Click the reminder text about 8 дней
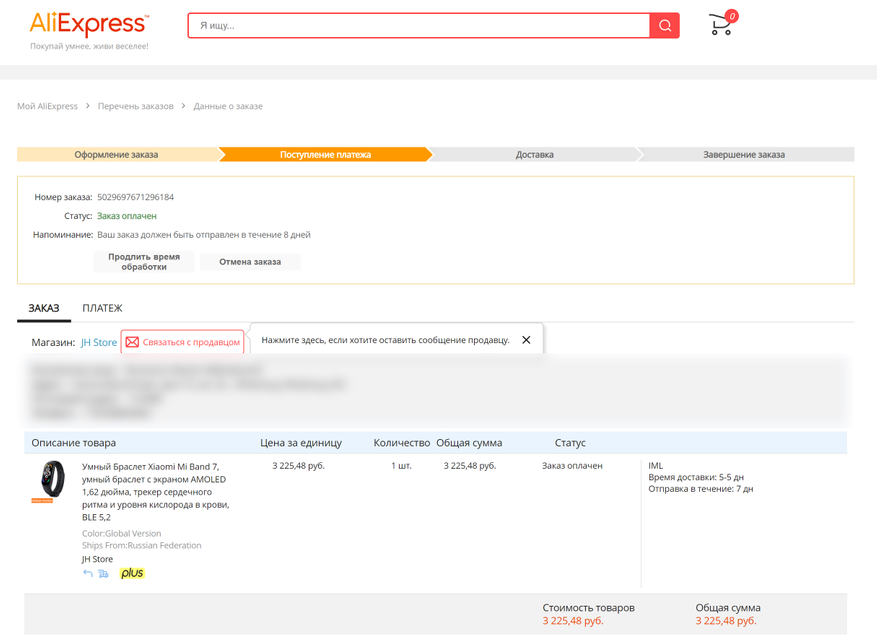 click(x=204, y=235)
